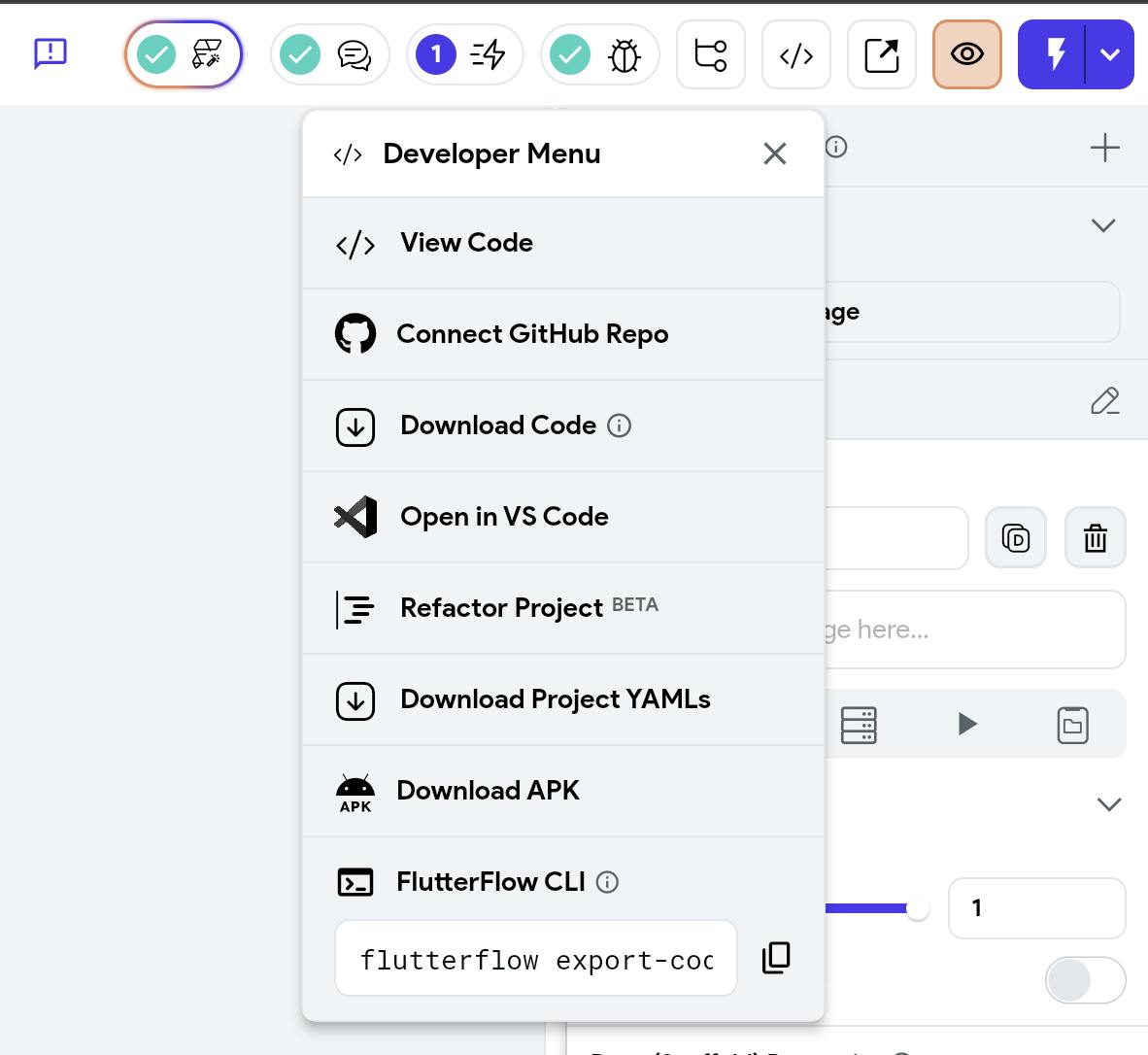The image size is (1148, 1055).
Task: Click the View Code brackets icon
Action: [x=355, y=245]
